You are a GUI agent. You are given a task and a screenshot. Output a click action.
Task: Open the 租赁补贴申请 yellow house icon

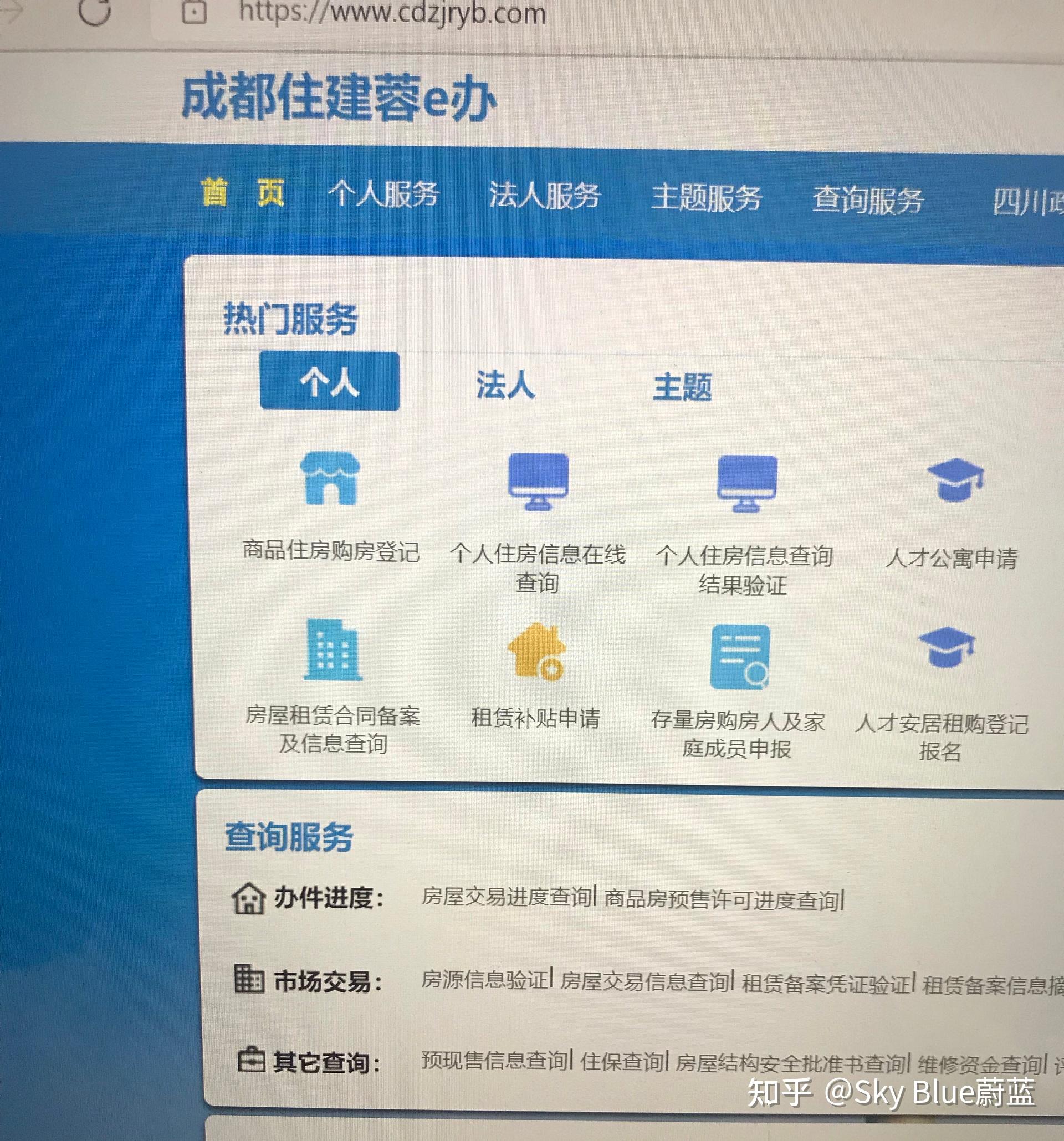[x=536, y=652]
